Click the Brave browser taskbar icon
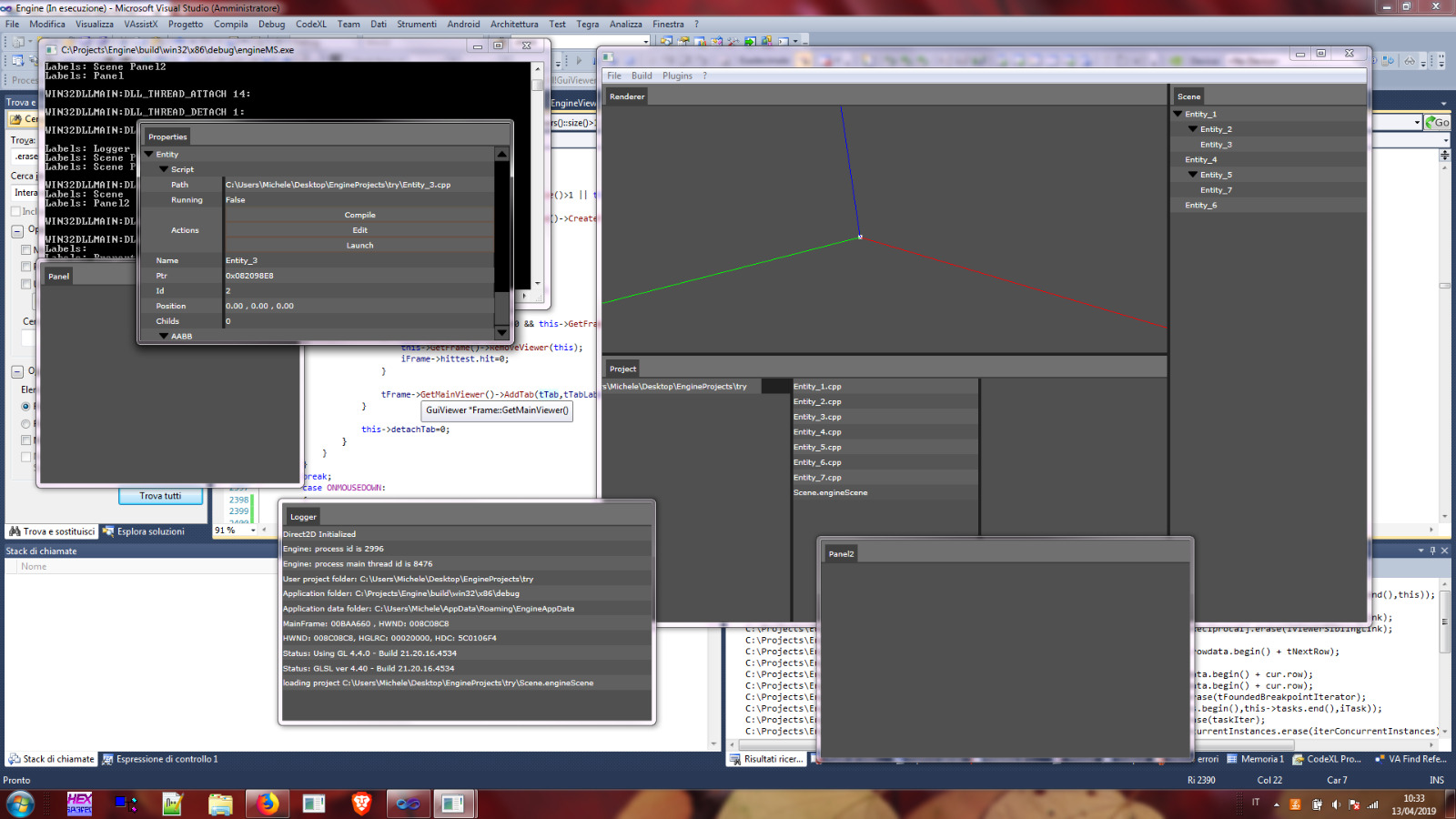This screenshot has height=819, width=1456. coord(361,804)
